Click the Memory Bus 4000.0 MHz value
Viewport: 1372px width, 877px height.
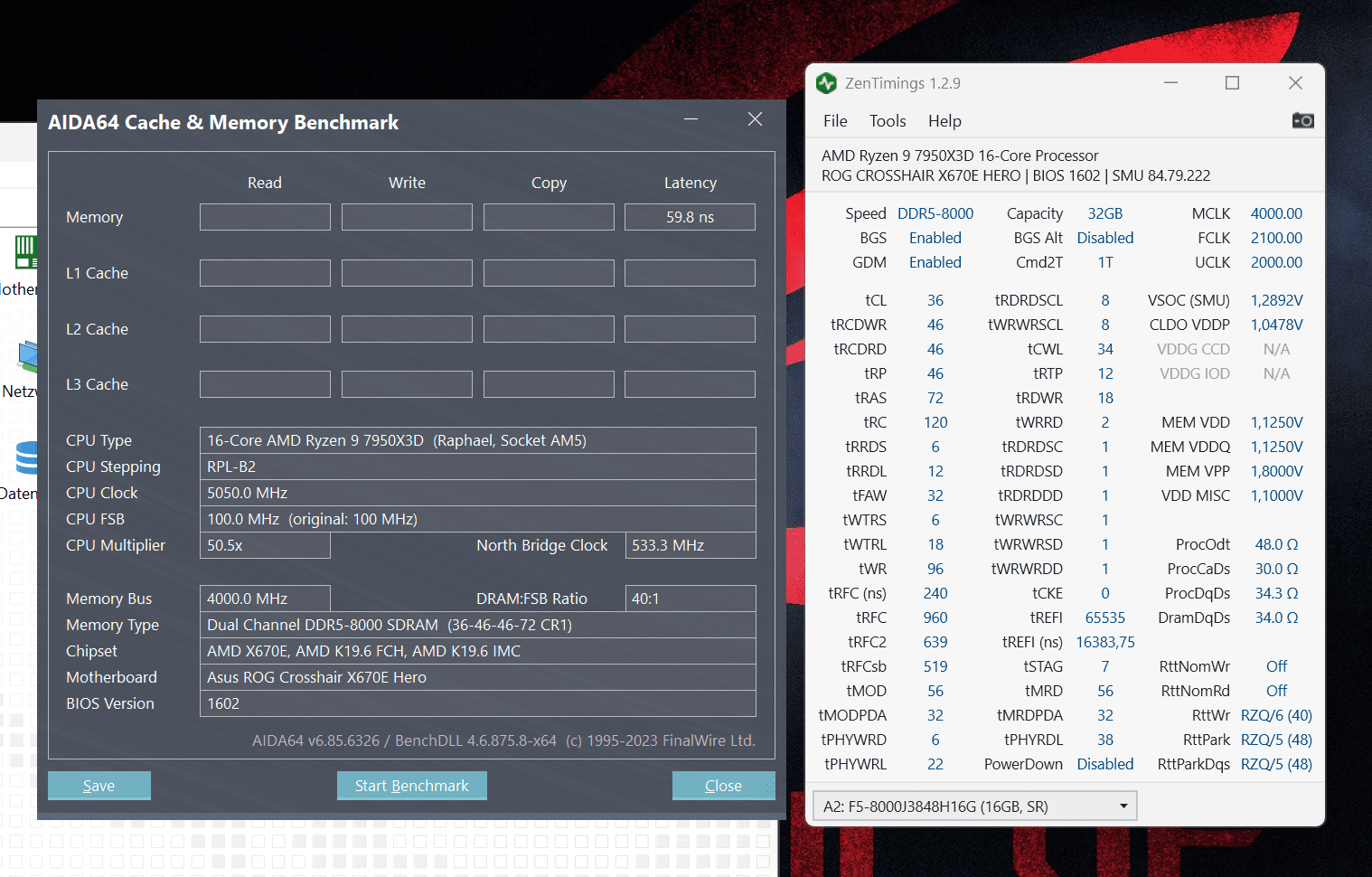(x=265, y=599)
